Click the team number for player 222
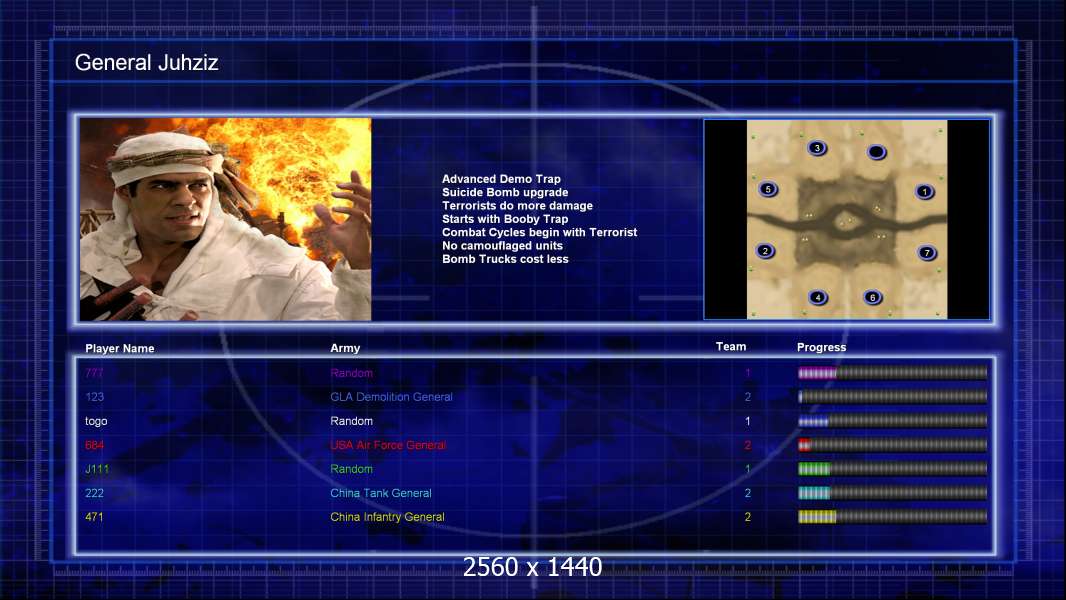 click(x=747, y=493)
